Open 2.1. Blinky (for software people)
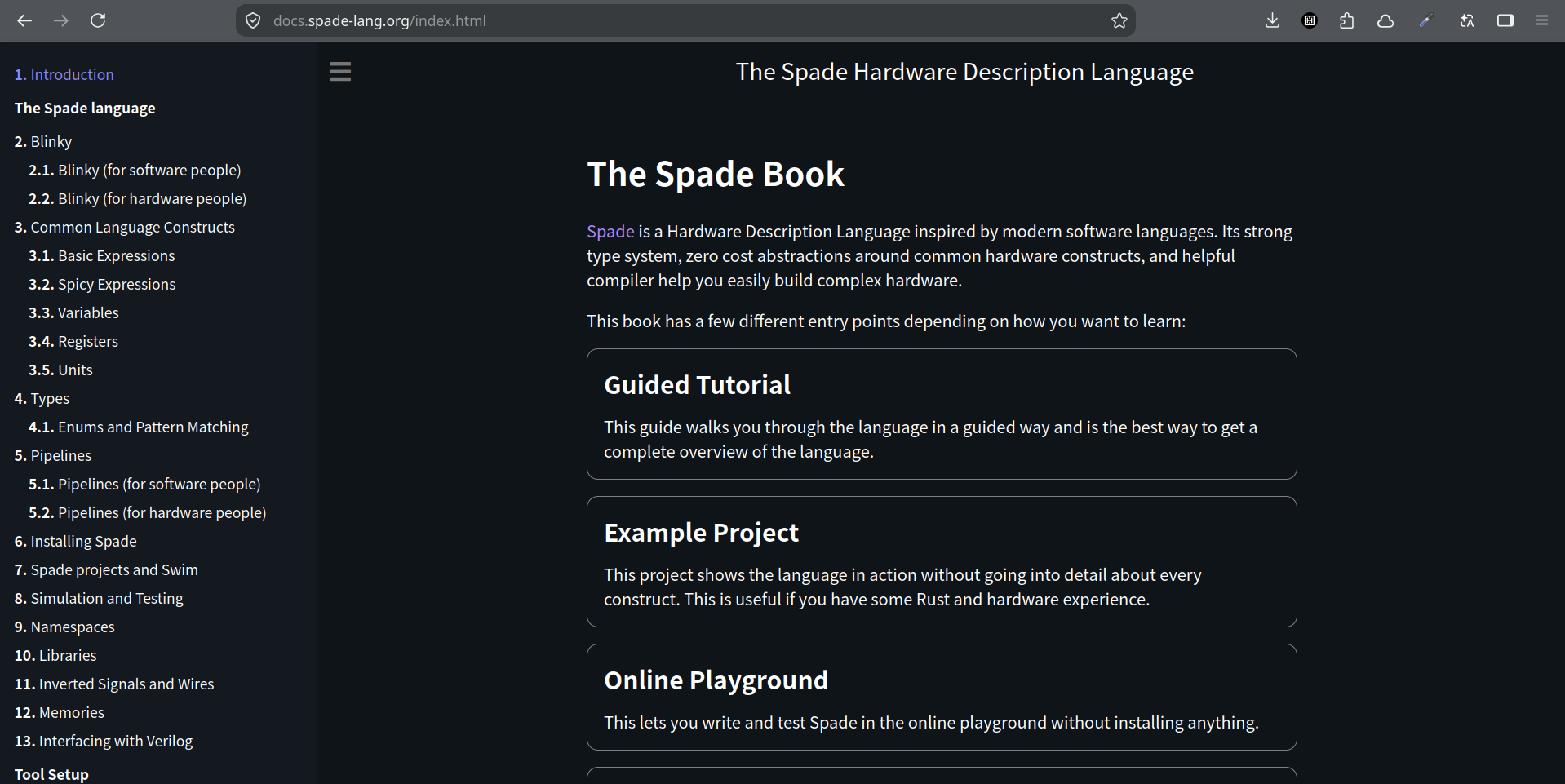 (135, 170)
